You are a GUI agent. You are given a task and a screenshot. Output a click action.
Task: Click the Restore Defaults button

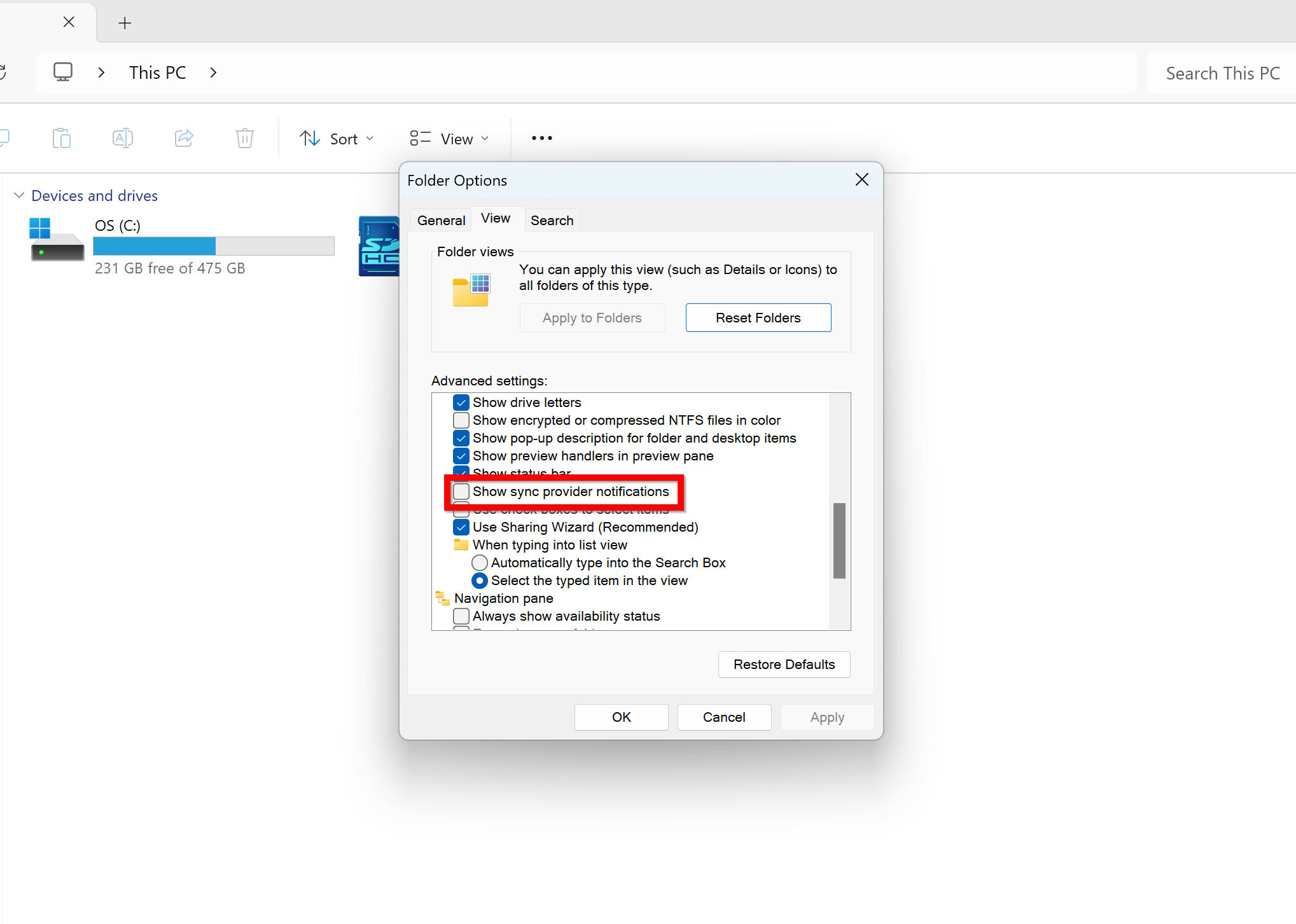(784, 665)
